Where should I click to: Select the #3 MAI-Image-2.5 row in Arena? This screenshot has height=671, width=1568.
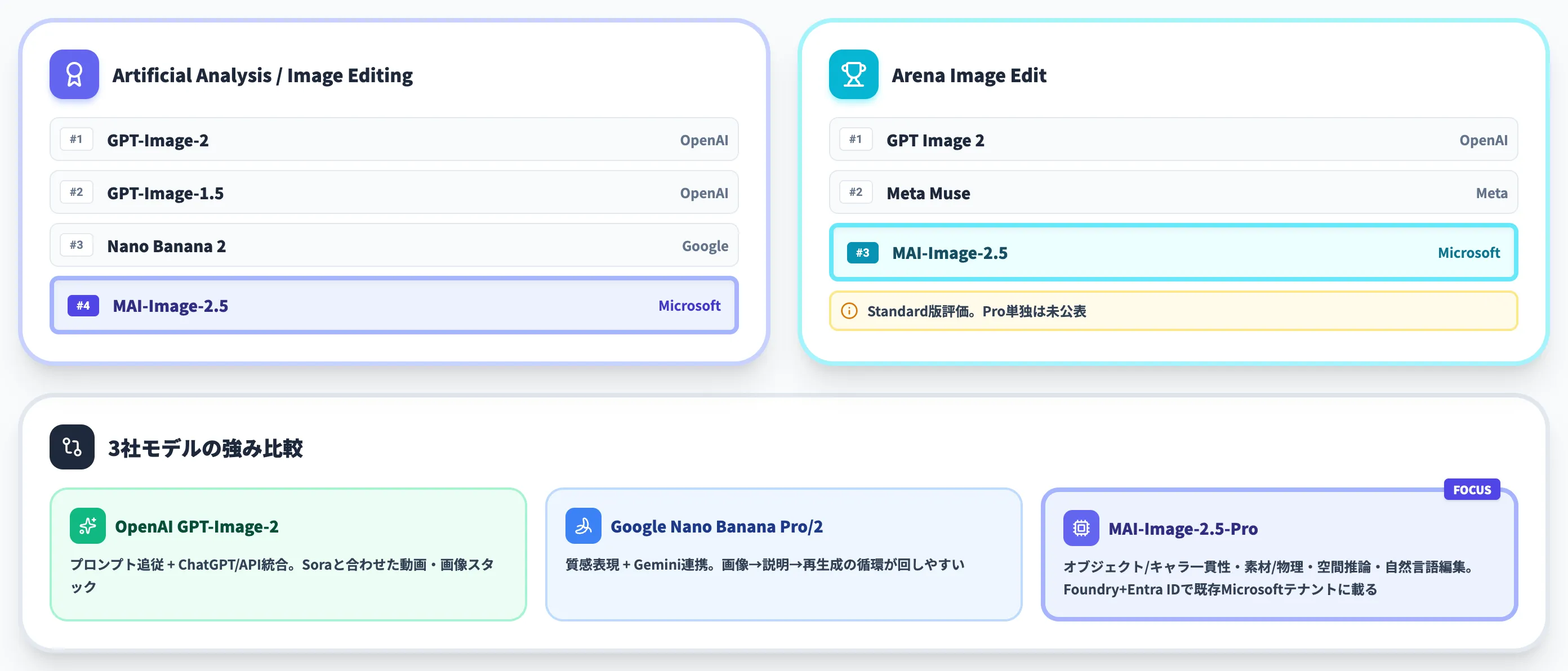pos(1173,252)
